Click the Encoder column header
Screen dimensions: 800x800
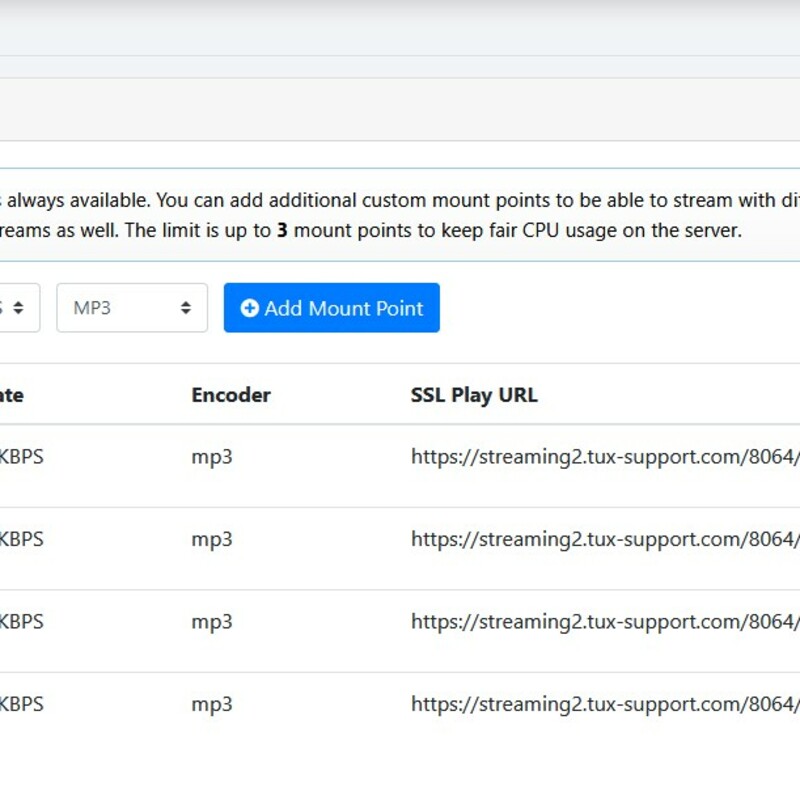231,395
